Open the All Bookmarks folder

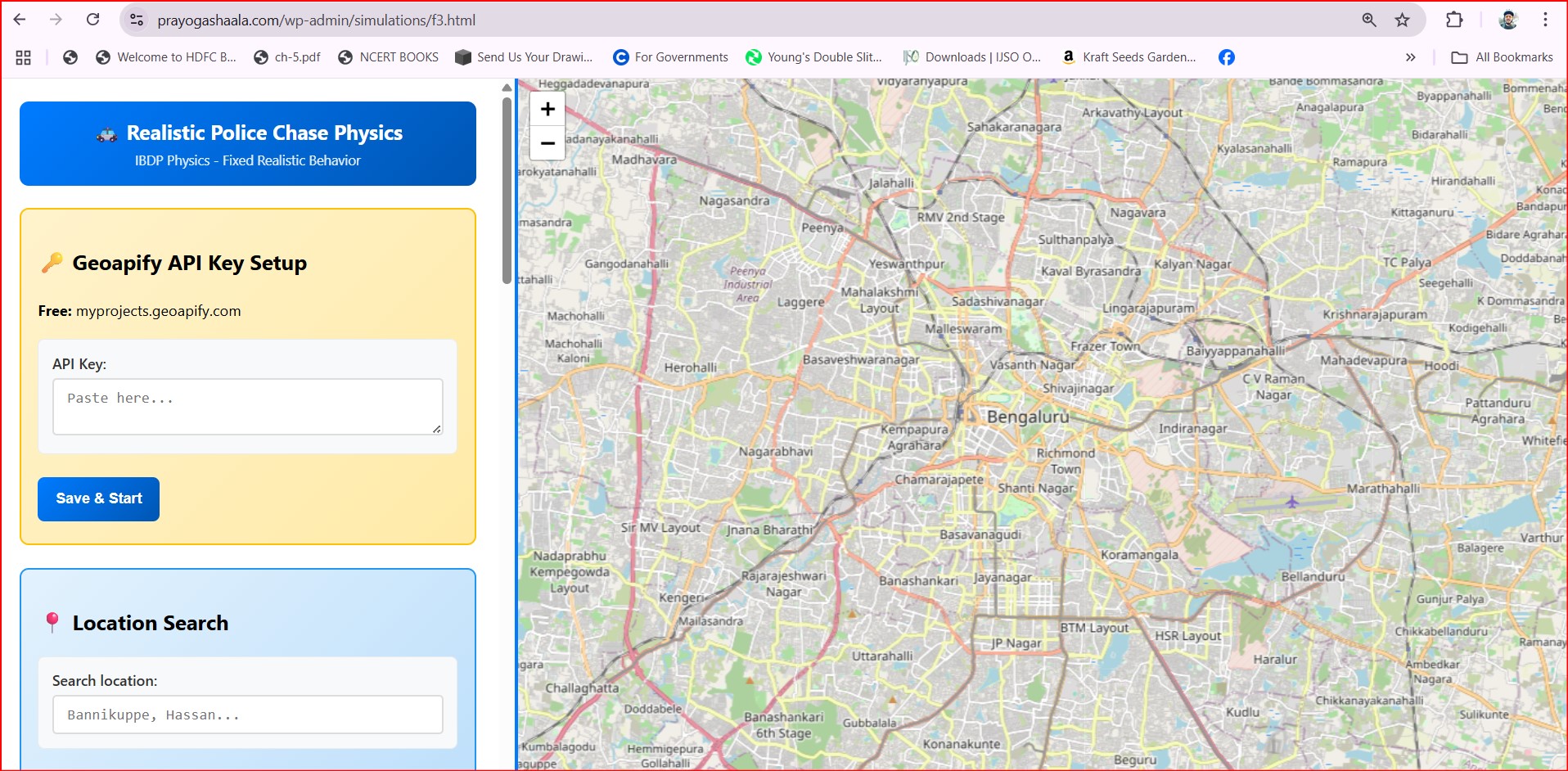[x=1502, y=57]
